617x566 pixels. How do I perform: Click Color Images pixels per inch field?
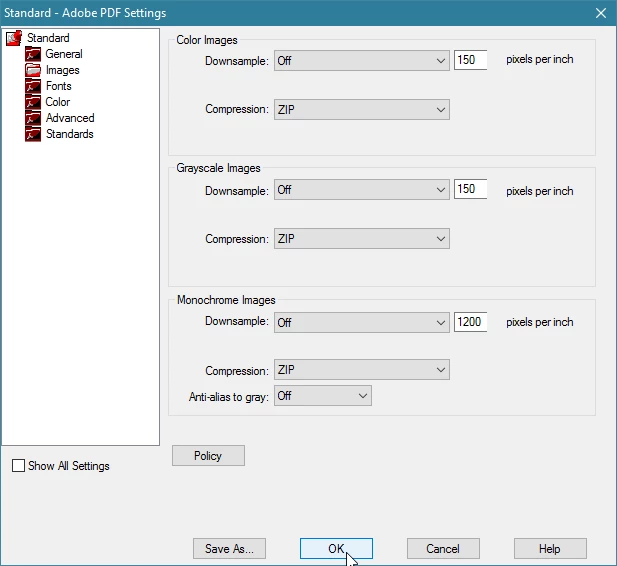pos(471,60)
